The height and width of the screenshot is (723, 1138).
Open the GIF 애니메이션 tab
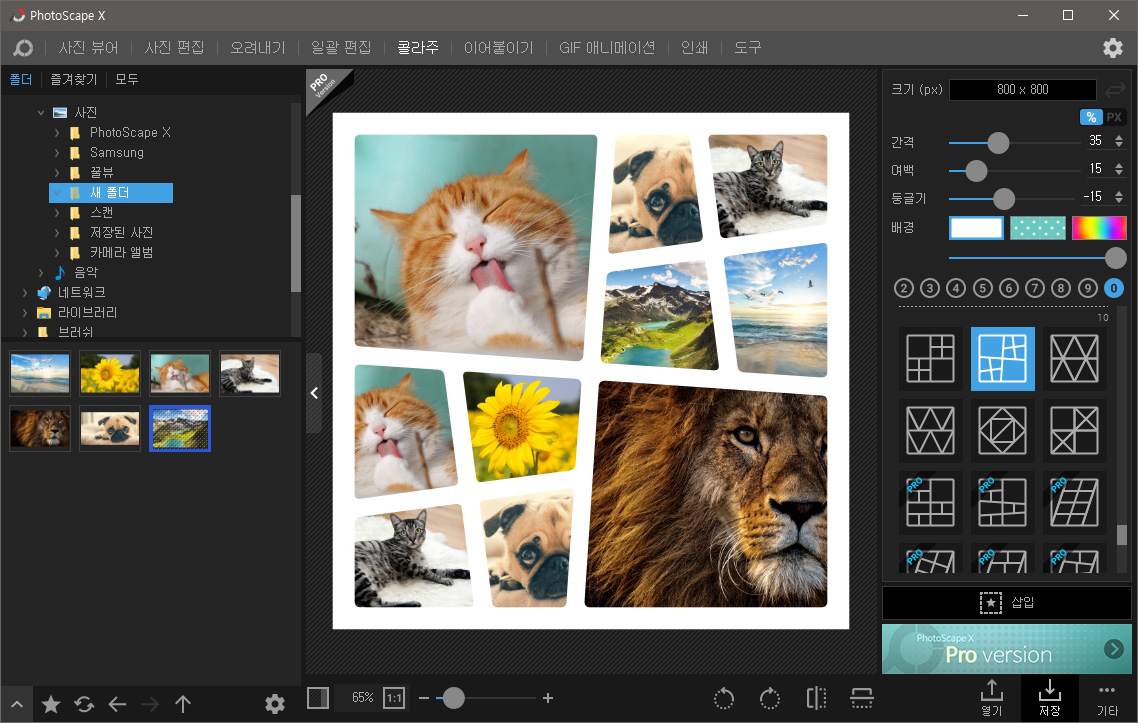[x=607, y=48]
